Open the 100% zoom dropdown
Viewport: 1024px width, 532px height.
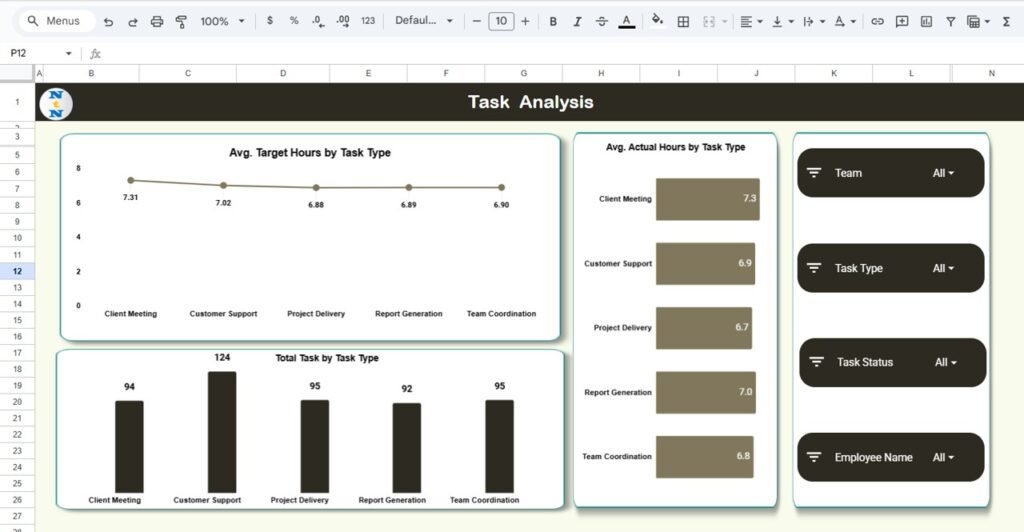coord(222,21)
